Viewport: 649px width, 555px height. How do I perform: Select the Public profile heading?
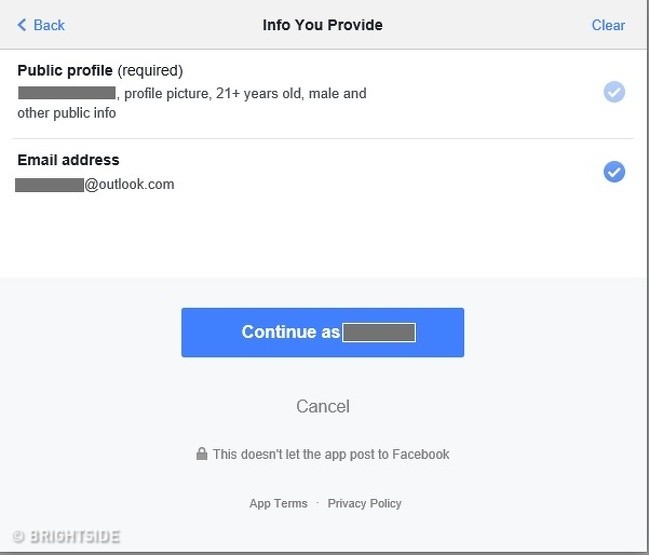(x=65, y=70)
